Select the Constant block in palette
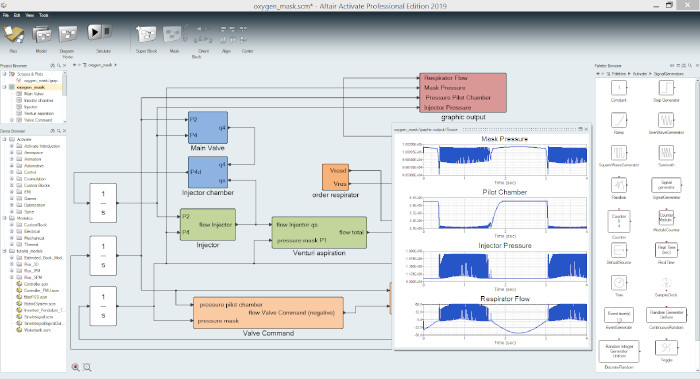The width and height of the screenshot is (700, 379). tap(619, 87)
